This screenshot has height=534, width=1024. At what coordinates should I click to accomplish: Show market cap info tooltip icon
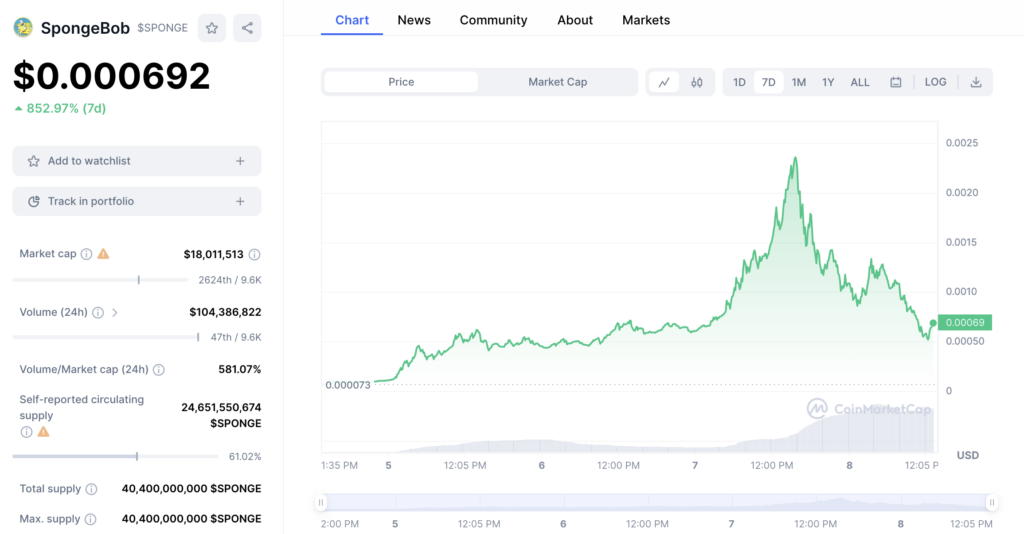(x=87, y=254)
